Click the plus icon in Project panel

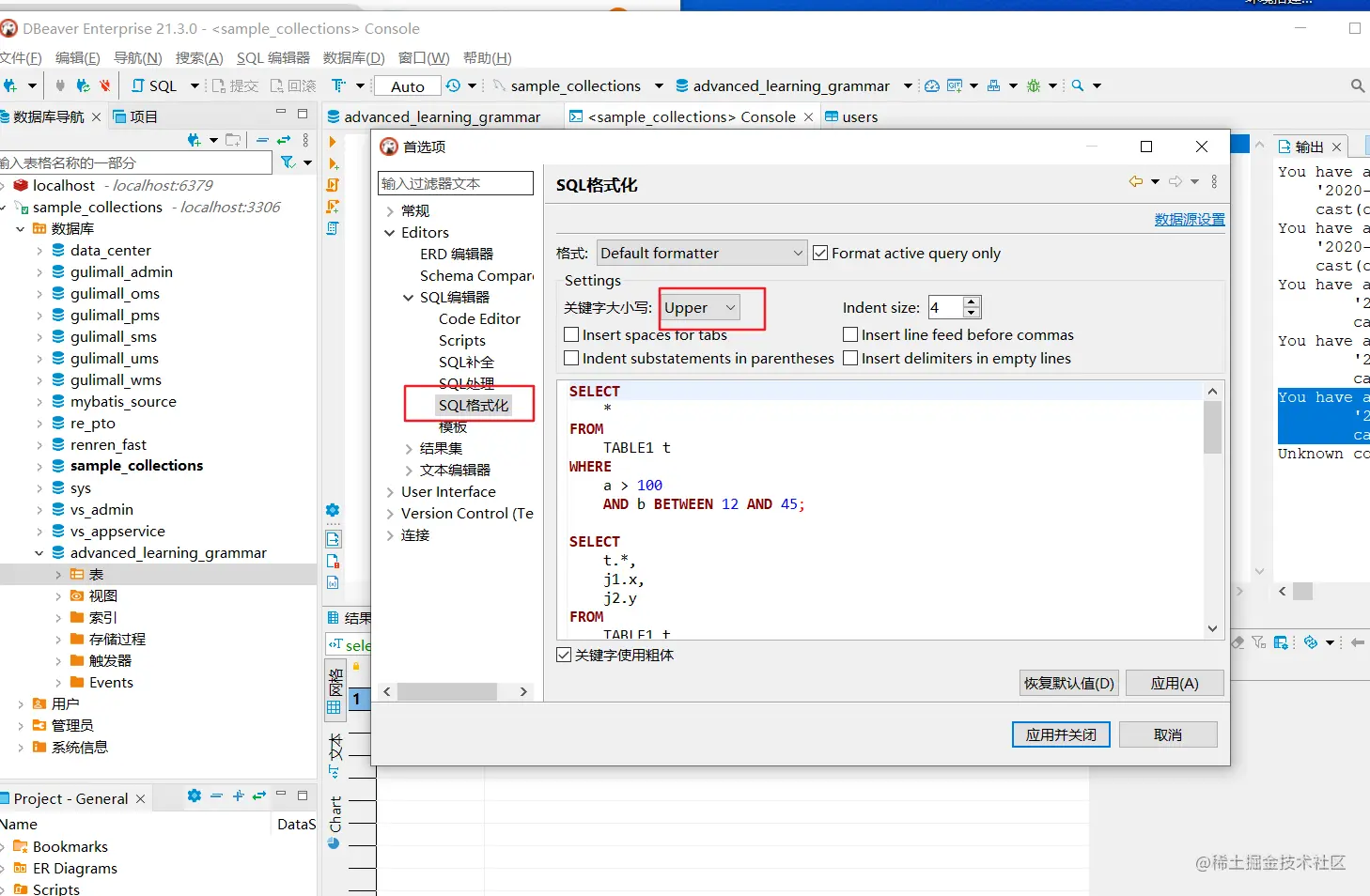click(239, 796)
